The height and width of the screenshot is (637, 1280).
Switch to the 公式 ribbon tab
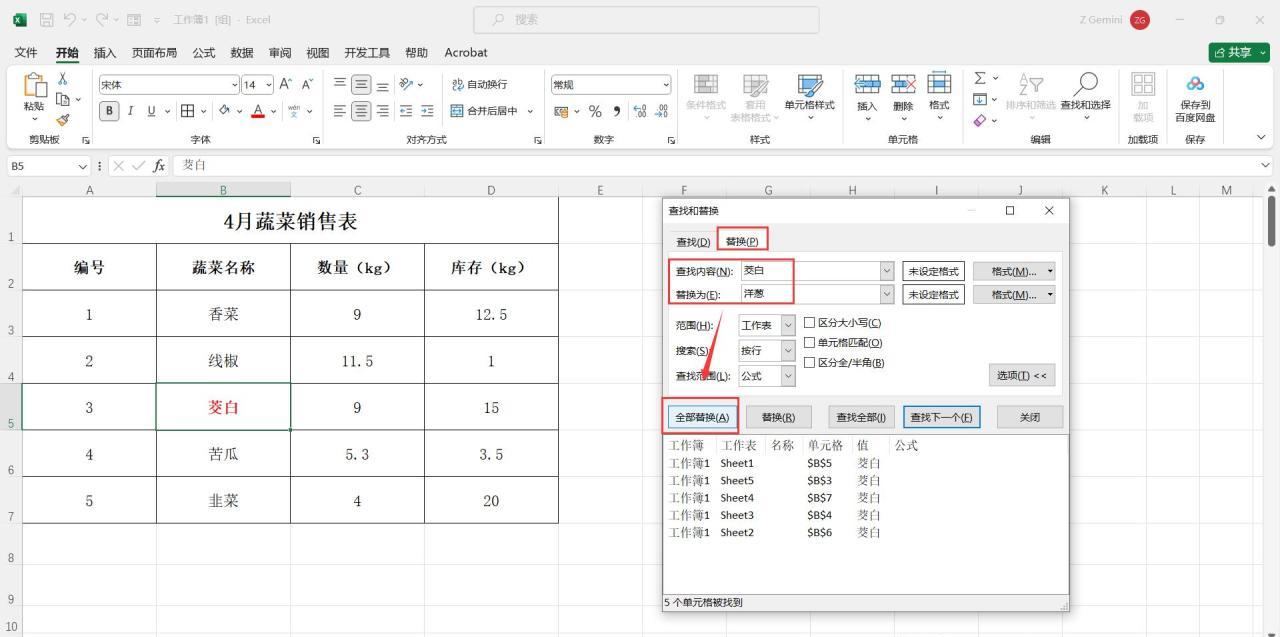pyautogui.click(x=204, y=52)
